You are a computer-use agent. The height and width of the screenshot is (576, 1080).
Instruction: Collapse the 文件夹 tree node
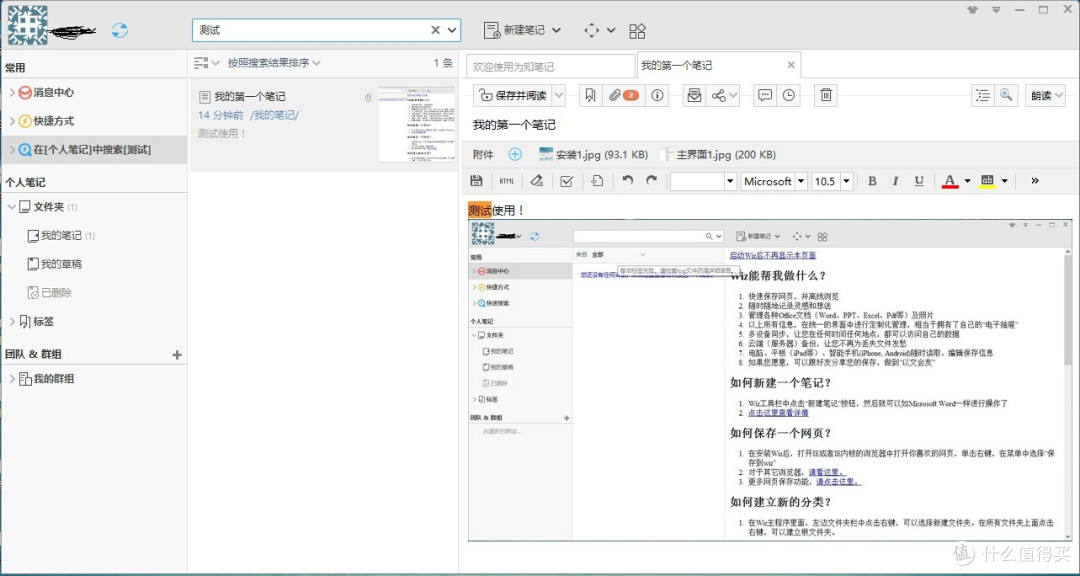click(12, 207)
